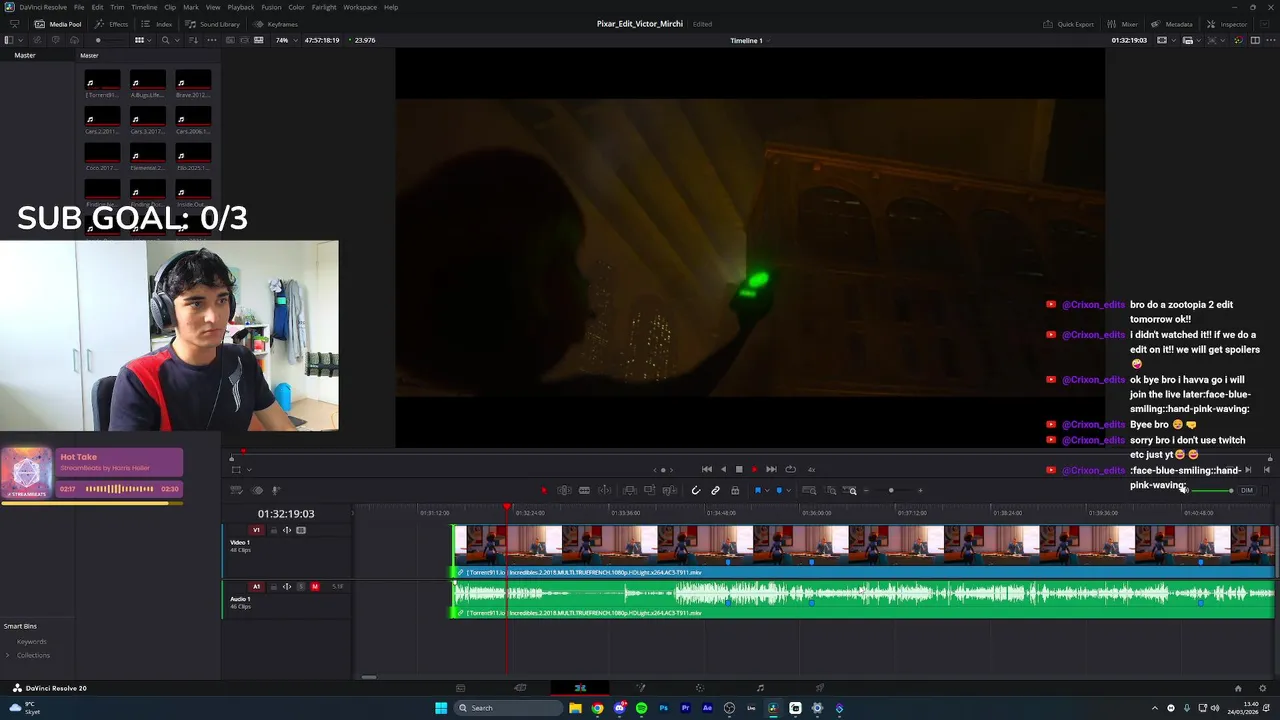
Task: Click the Play Reverse button
Action: point(724,469)
